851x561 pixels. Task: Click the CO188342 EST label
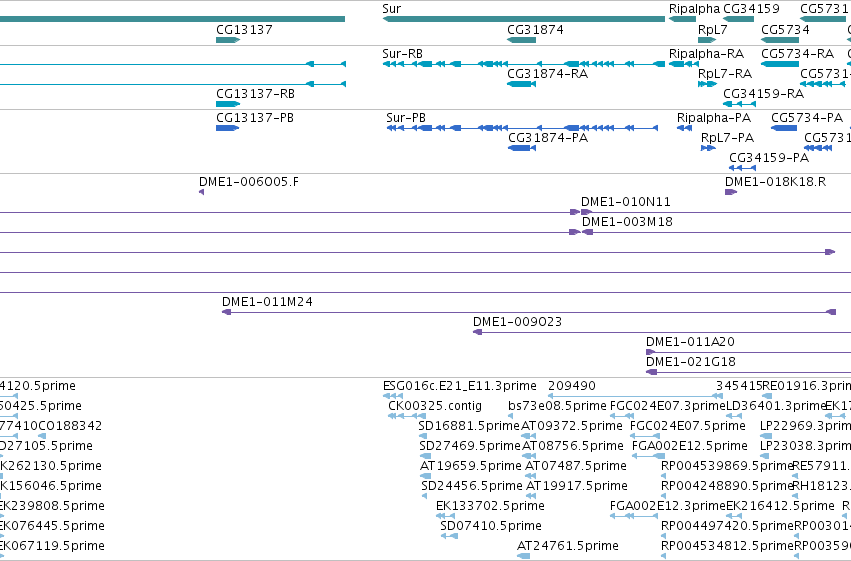point(70,426)
